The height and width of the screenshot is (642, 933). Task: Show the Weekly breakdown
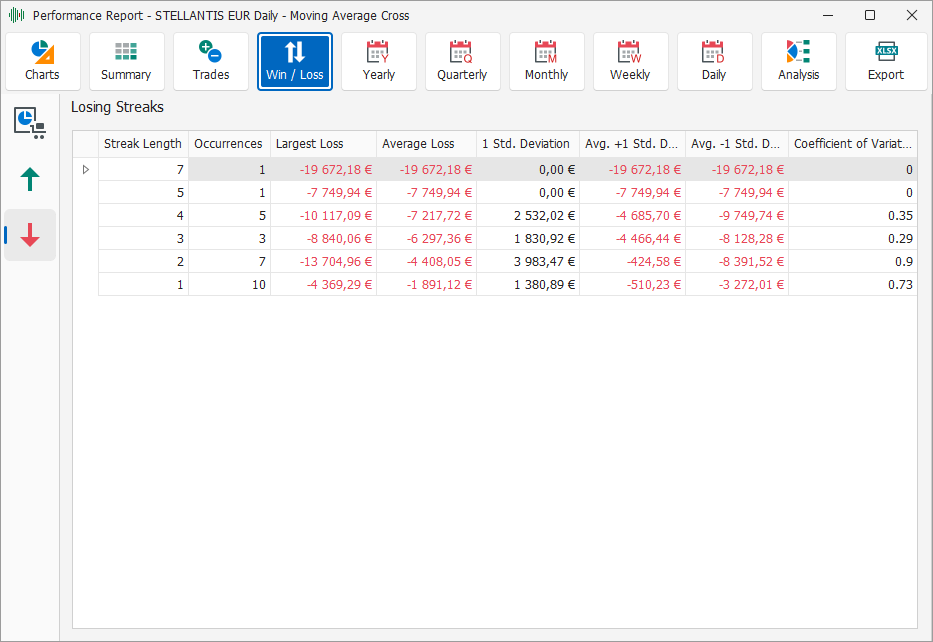[x=630, y=61]
